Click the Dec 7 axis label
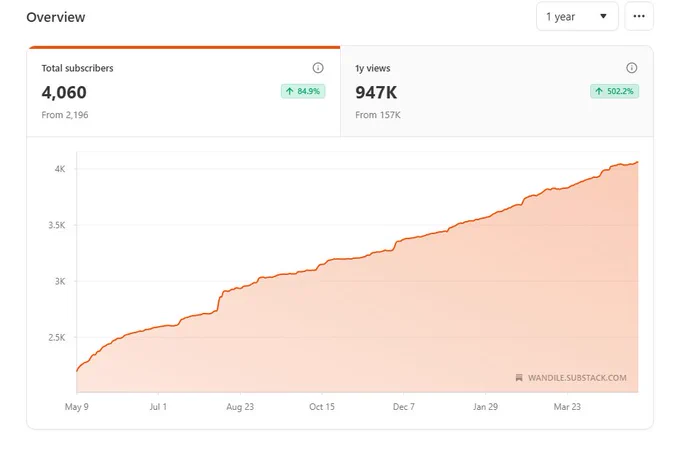680x450 pixels. 404,407
